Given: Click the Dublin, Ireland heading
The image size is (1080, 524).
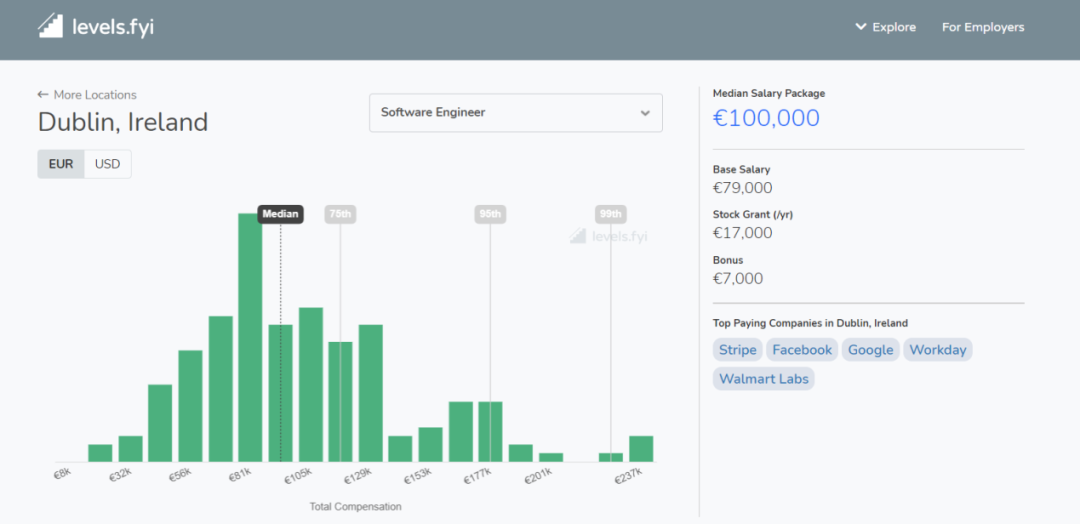Looking at the screenshot, I should (x=123, y=123).
